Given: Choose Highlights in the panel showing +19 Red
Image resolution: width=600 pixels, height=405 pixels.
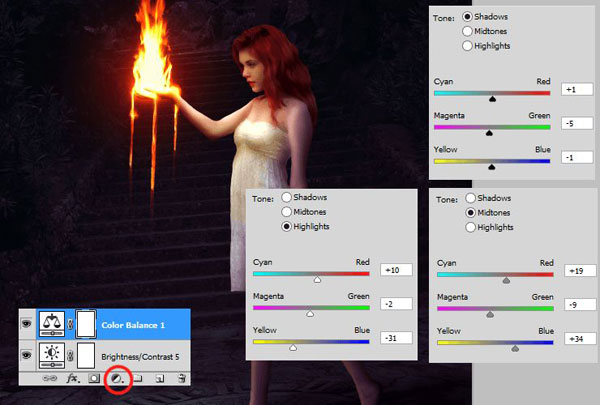Looking at the screenshot, I should [x=471, y=227].
